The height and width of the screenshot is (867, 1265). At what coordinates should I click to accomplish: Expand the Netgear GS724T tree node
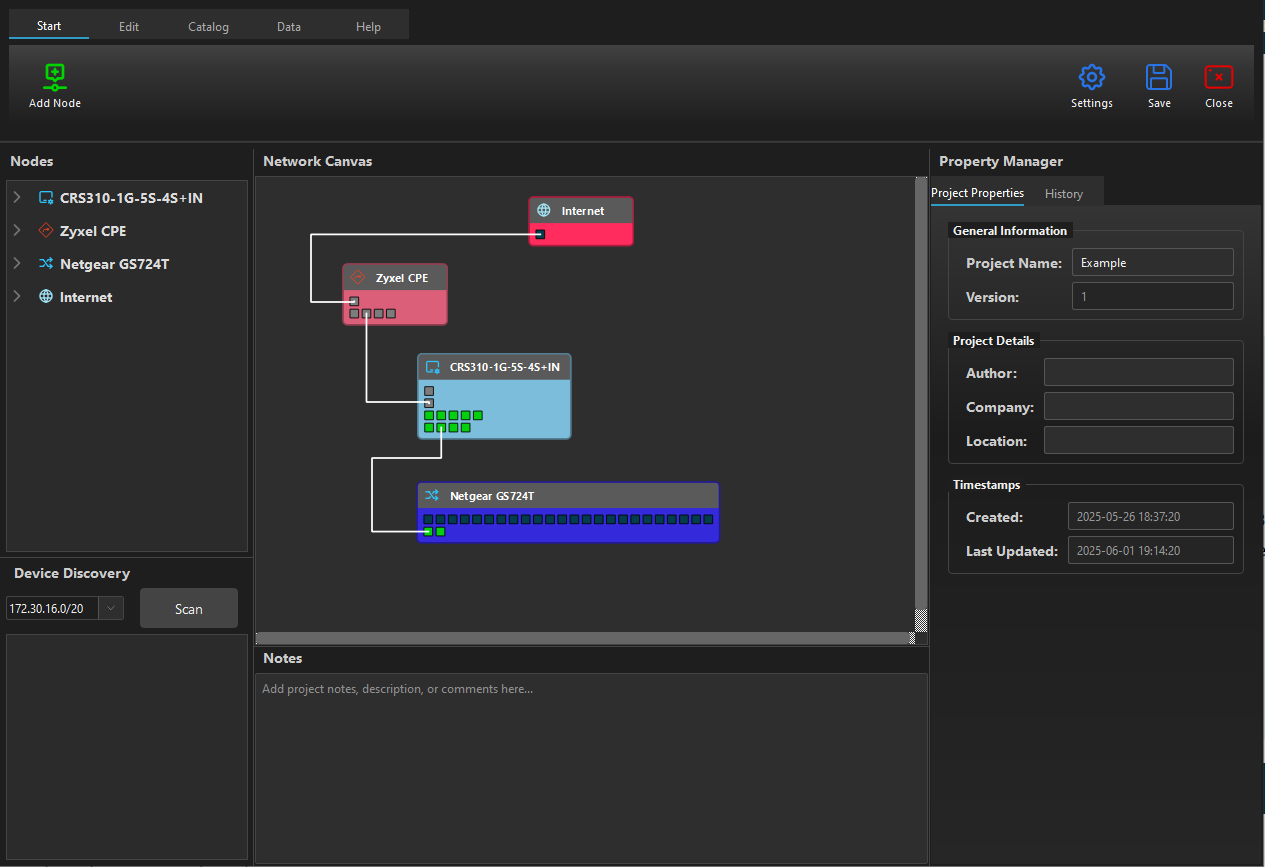click(x=17, y=264)
